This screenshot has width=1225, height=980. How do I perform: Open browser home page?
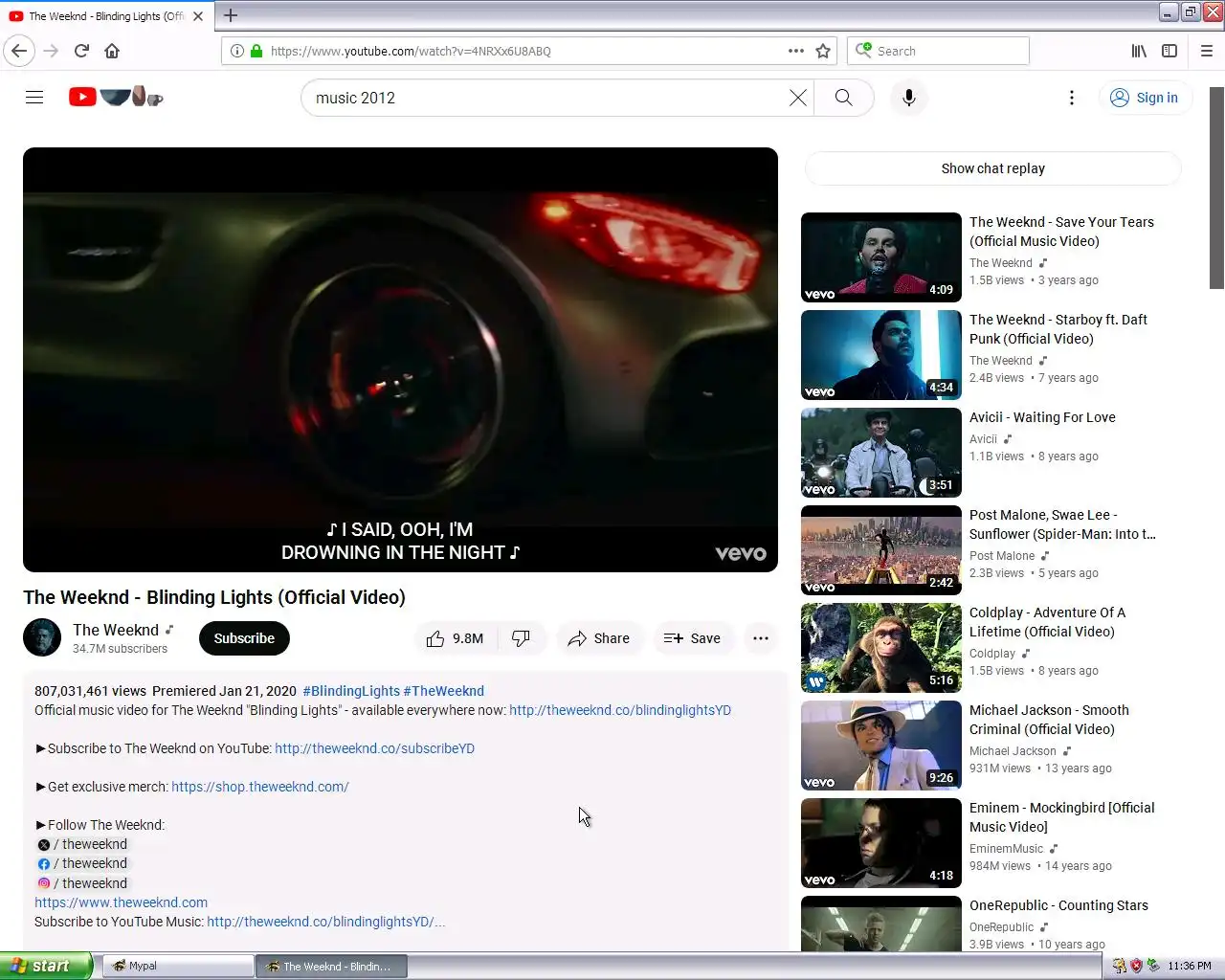112,51
